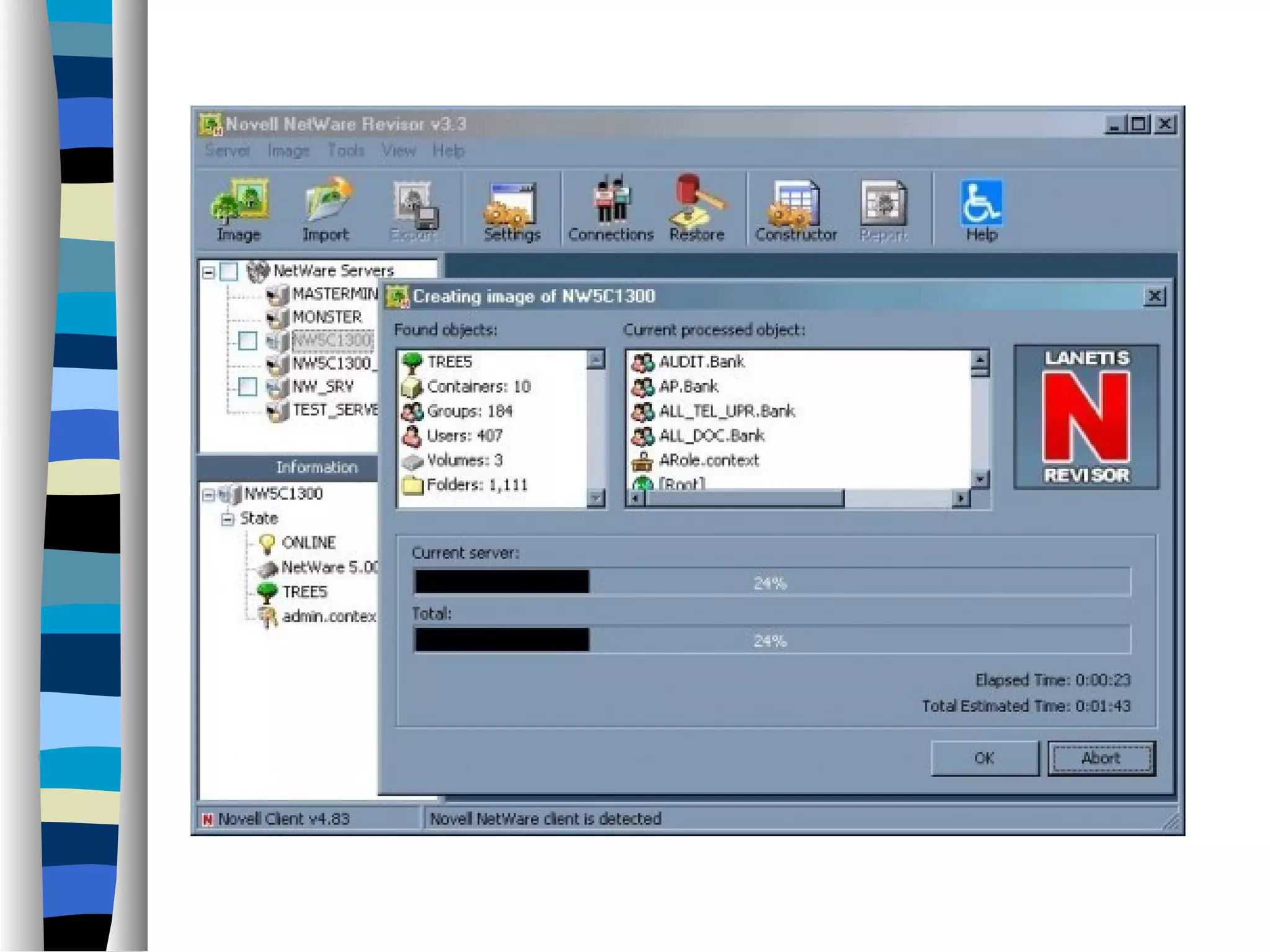Toggle the NetWare Servers root checkbox
The height and width of the screenshot is (952, 1270).
229,271
